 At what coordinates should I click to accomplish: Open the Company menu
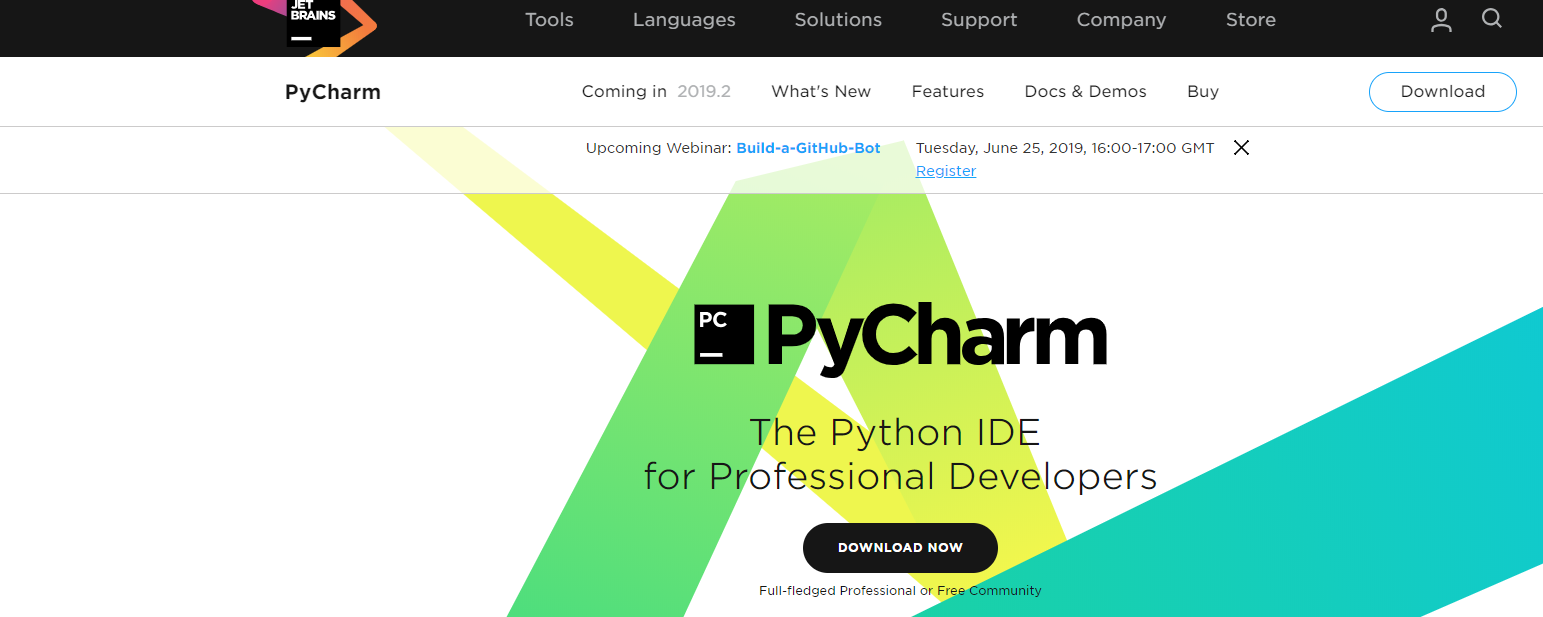click(x=1121, y=20)
